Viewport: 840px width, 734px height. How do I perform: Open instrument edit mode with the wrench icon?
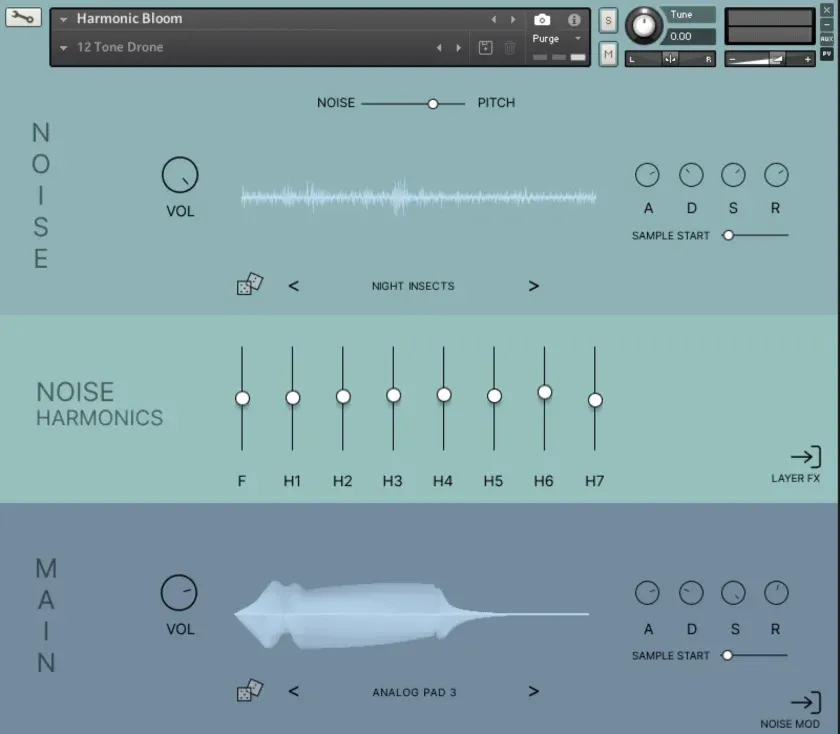coord(23,17)
